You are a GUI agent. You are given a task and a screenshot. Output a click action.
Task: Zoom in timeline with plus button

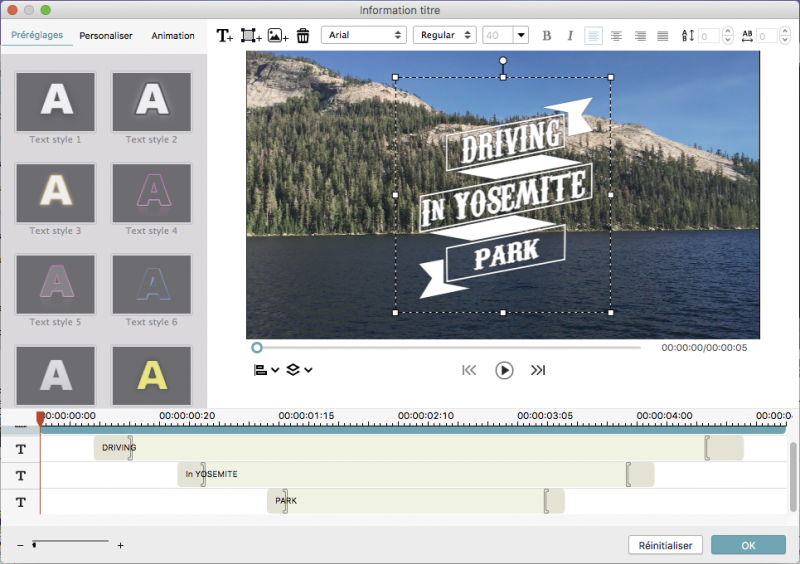click(x=120, y=546)
